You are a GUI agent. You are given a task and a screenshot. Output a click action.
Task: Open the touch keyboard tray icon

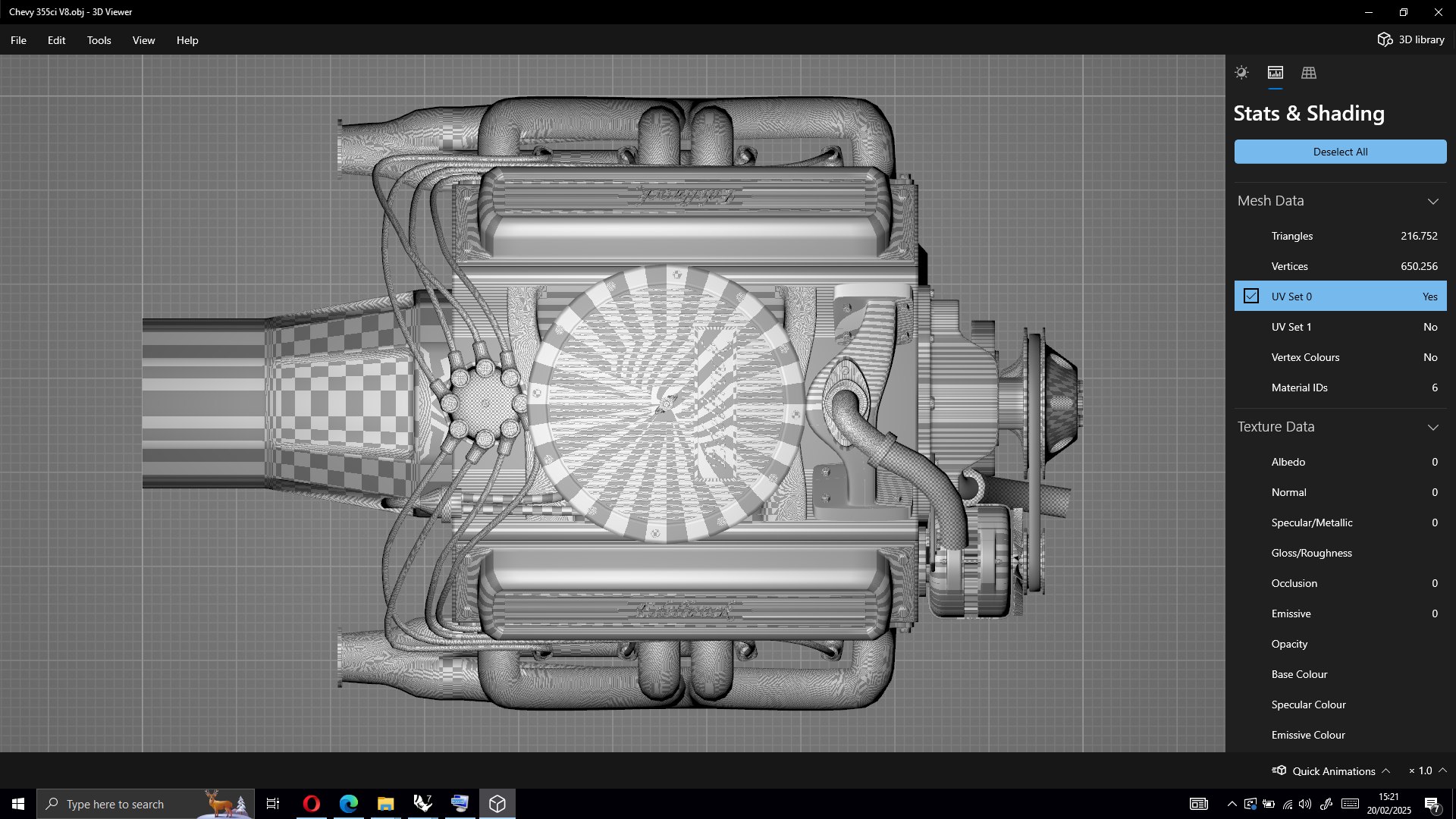pos(1350,804)
